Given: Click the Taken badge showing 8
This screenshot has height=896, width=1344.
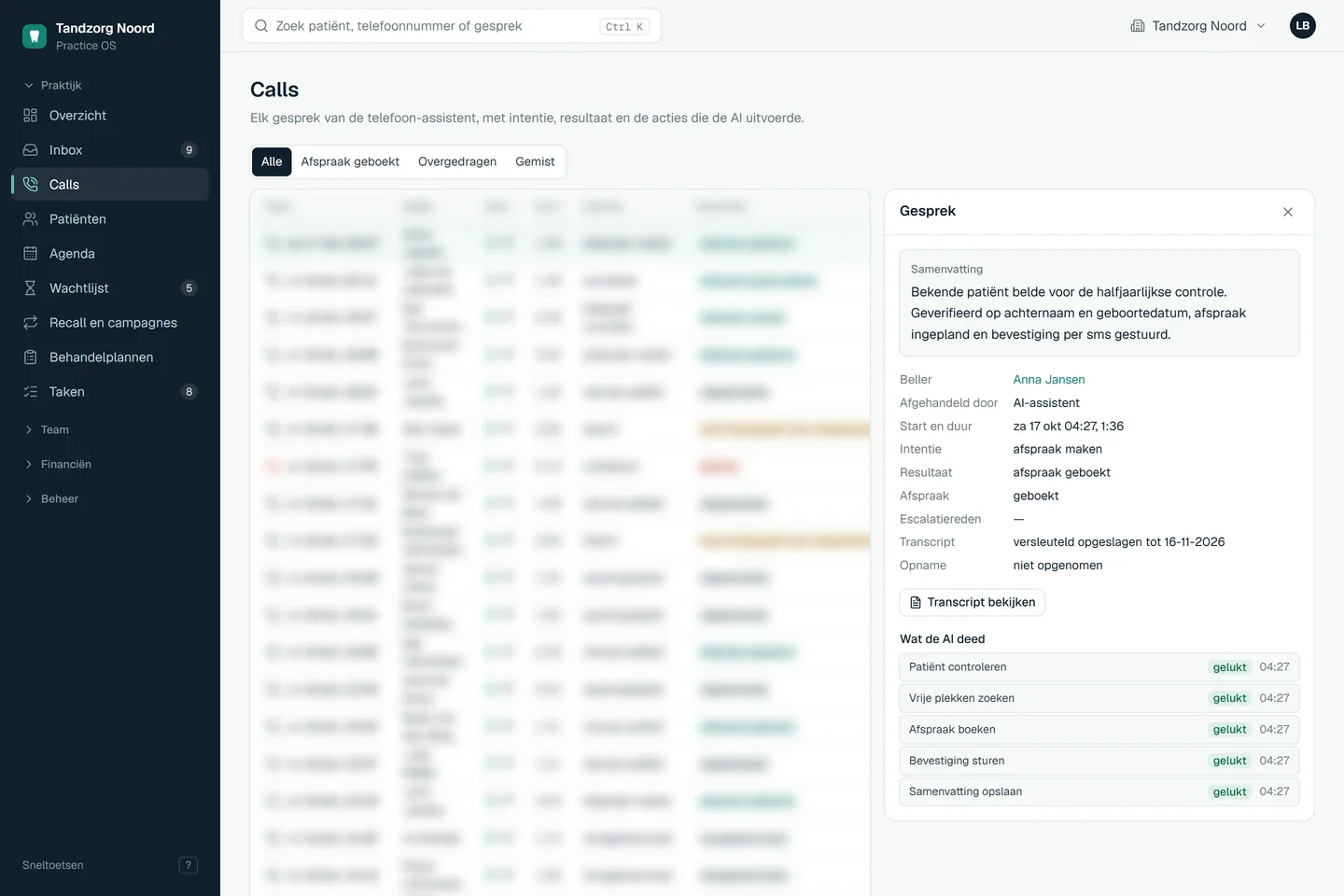Looking at the screenshot, I should tap(189, 392).
